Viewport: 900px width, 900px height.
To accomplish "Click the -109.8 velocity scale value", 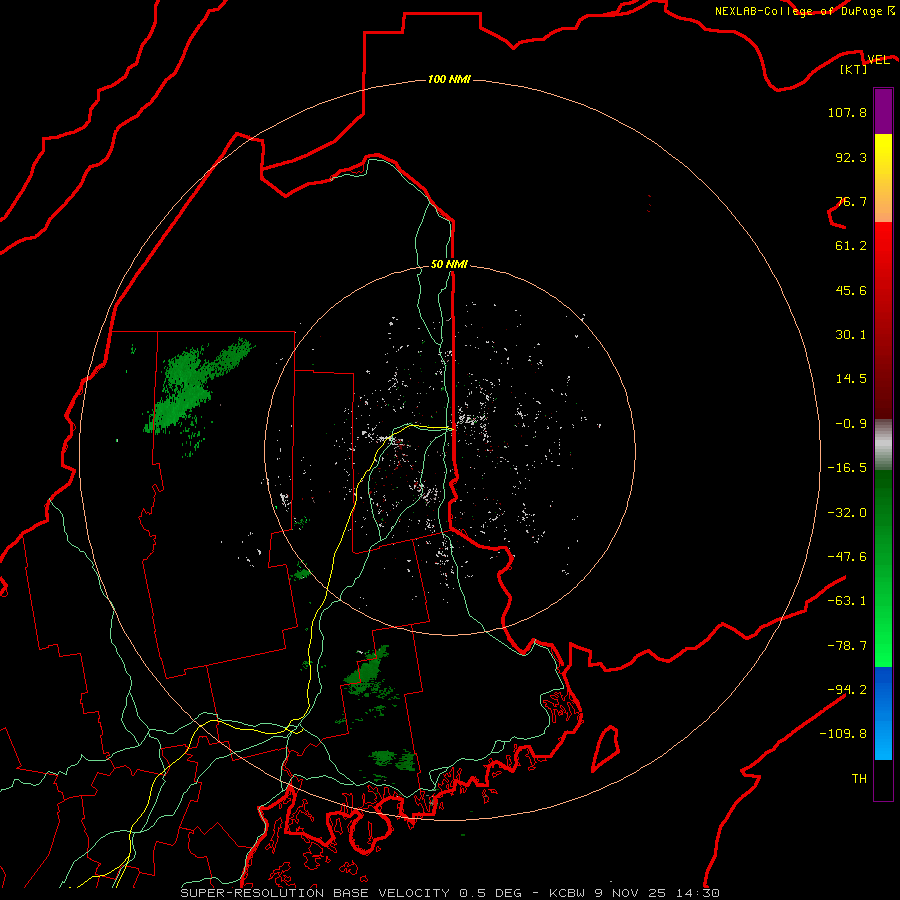I will pos(843,734).
